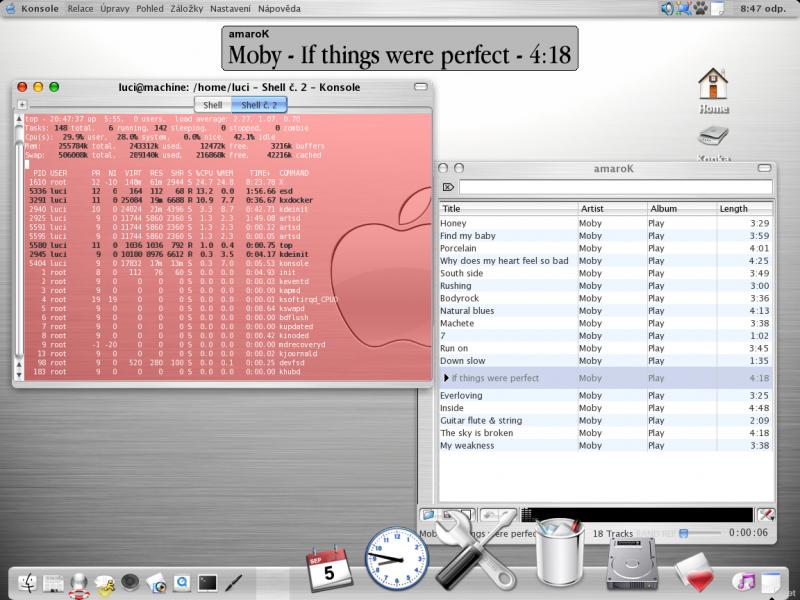Clear the amaroK playlist filter field

click(447, 187)
